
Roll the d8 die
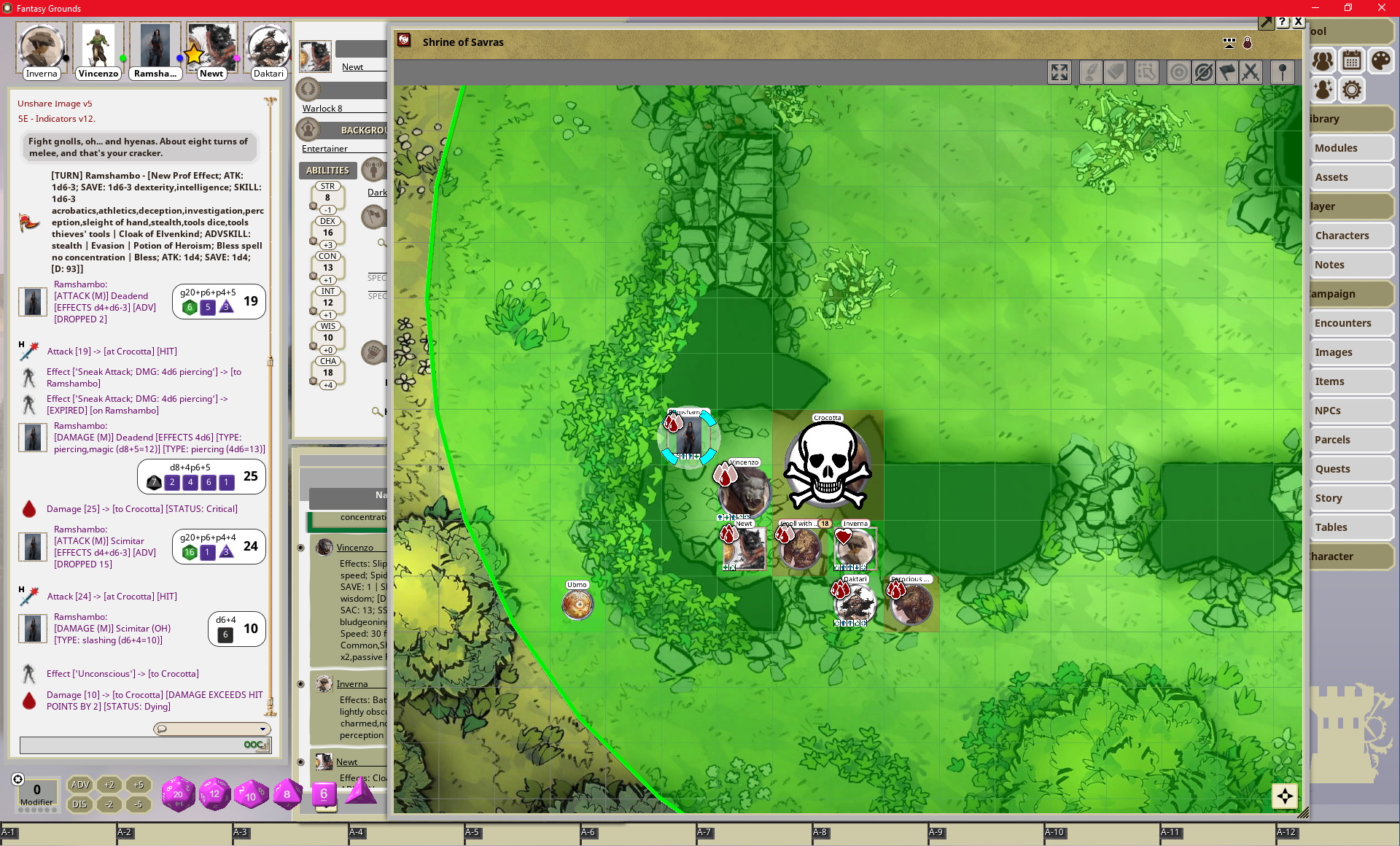coord(287,793)
